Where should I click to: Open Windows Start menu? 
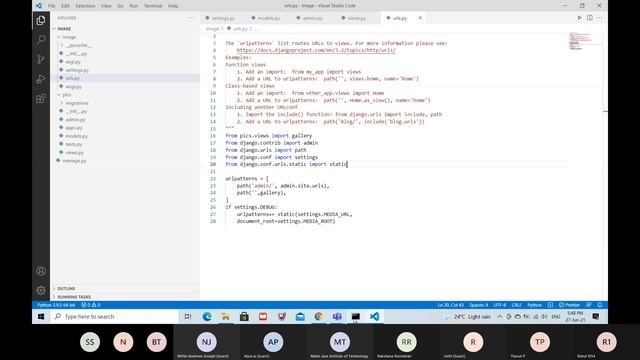[41, 316]
